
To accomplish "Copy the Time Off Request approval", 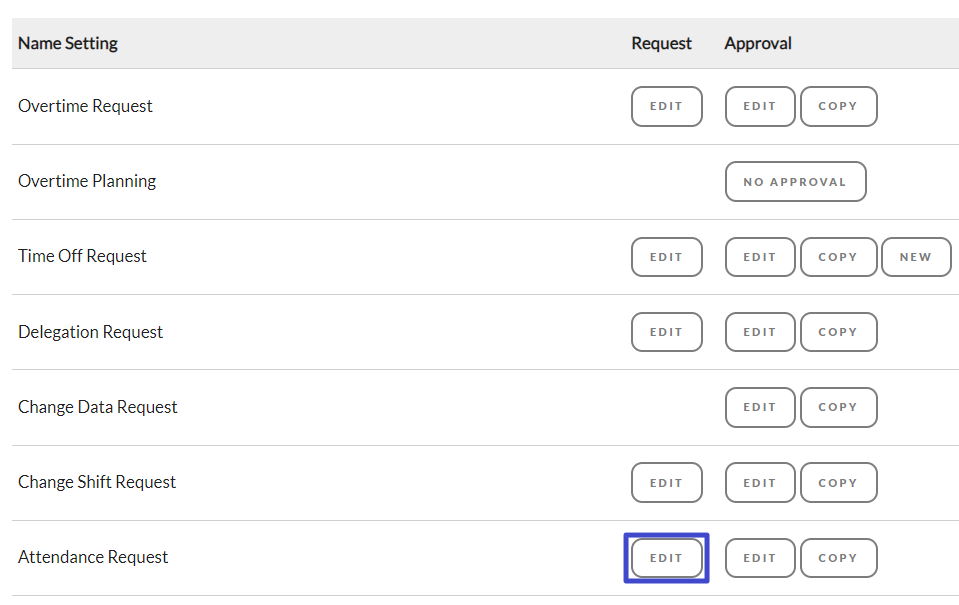I will click(839, 257).
